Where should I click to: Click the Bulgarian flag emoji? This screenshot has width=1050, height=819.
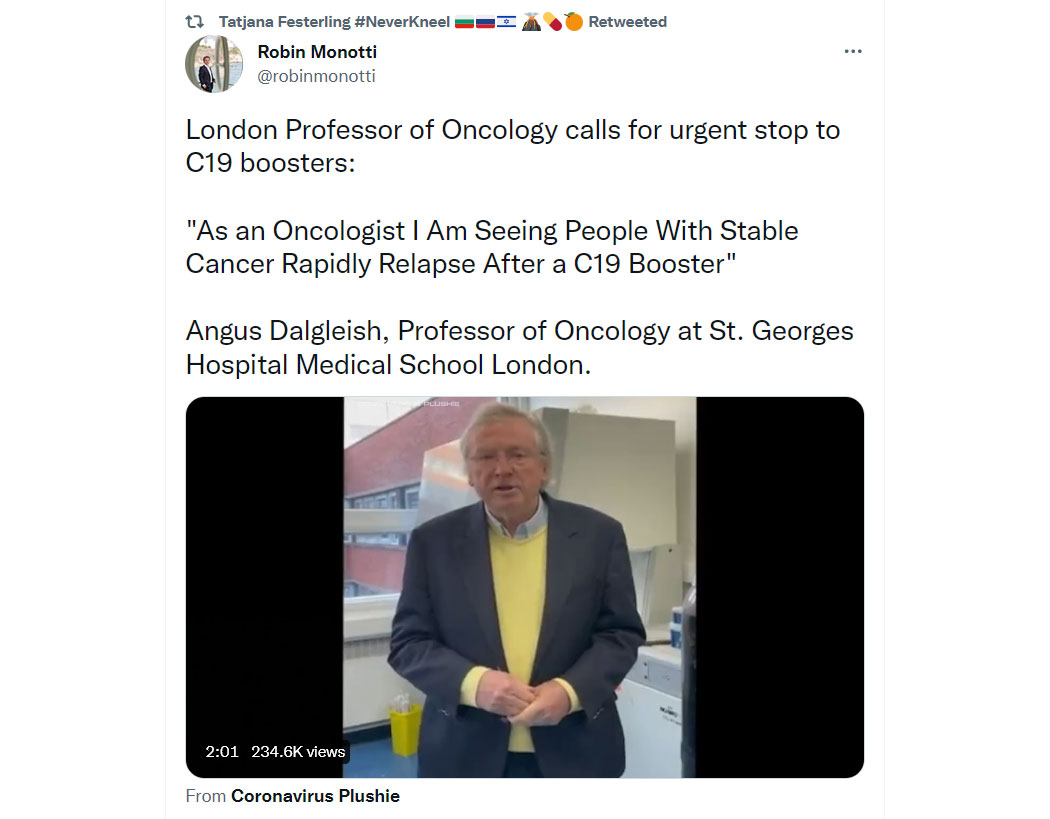click(x=464, y=22)
